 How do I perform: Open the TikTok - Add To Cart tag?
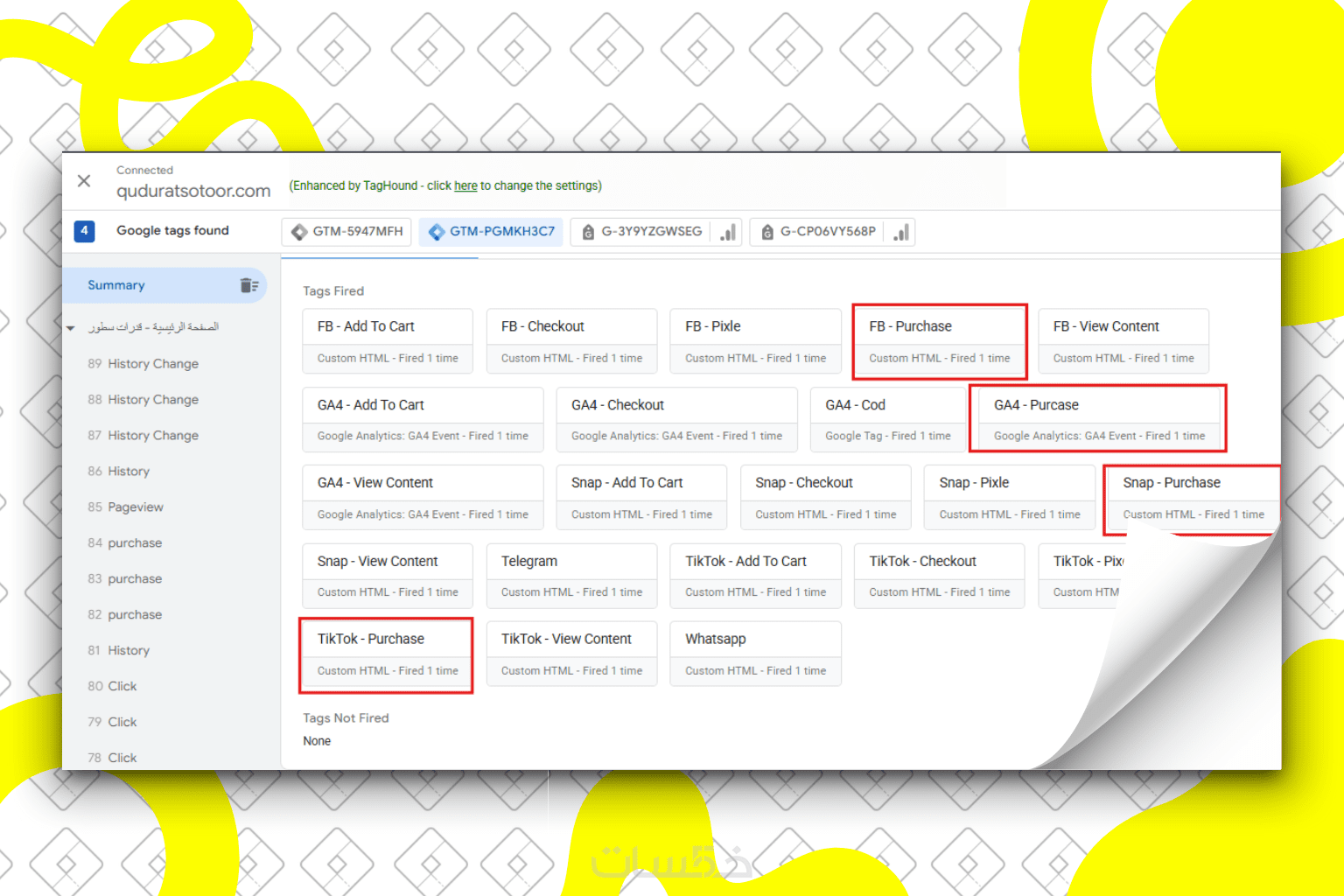(755, 576)
